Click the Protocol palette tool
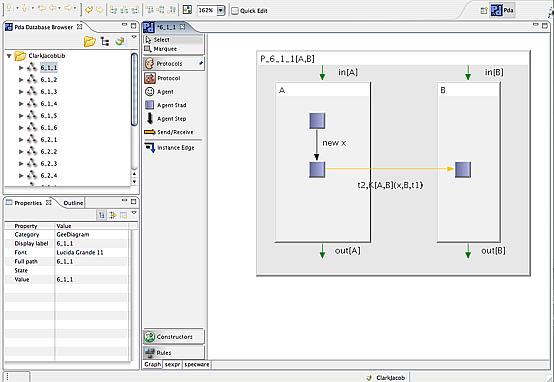The height and width of the screenshot is (382, 554). [x=163, y=78]
